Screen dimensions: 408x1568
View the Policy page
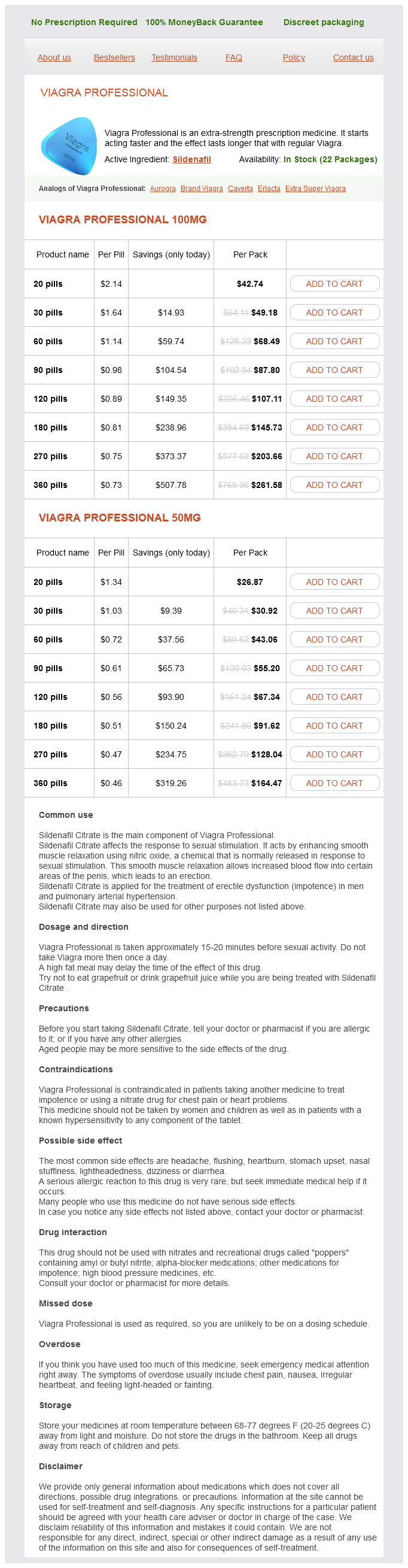tap(294, 58)
